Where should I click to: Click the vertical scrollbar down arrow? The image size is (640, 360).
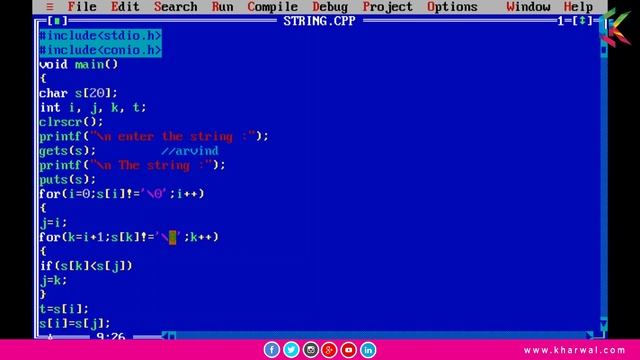[604, 325]
